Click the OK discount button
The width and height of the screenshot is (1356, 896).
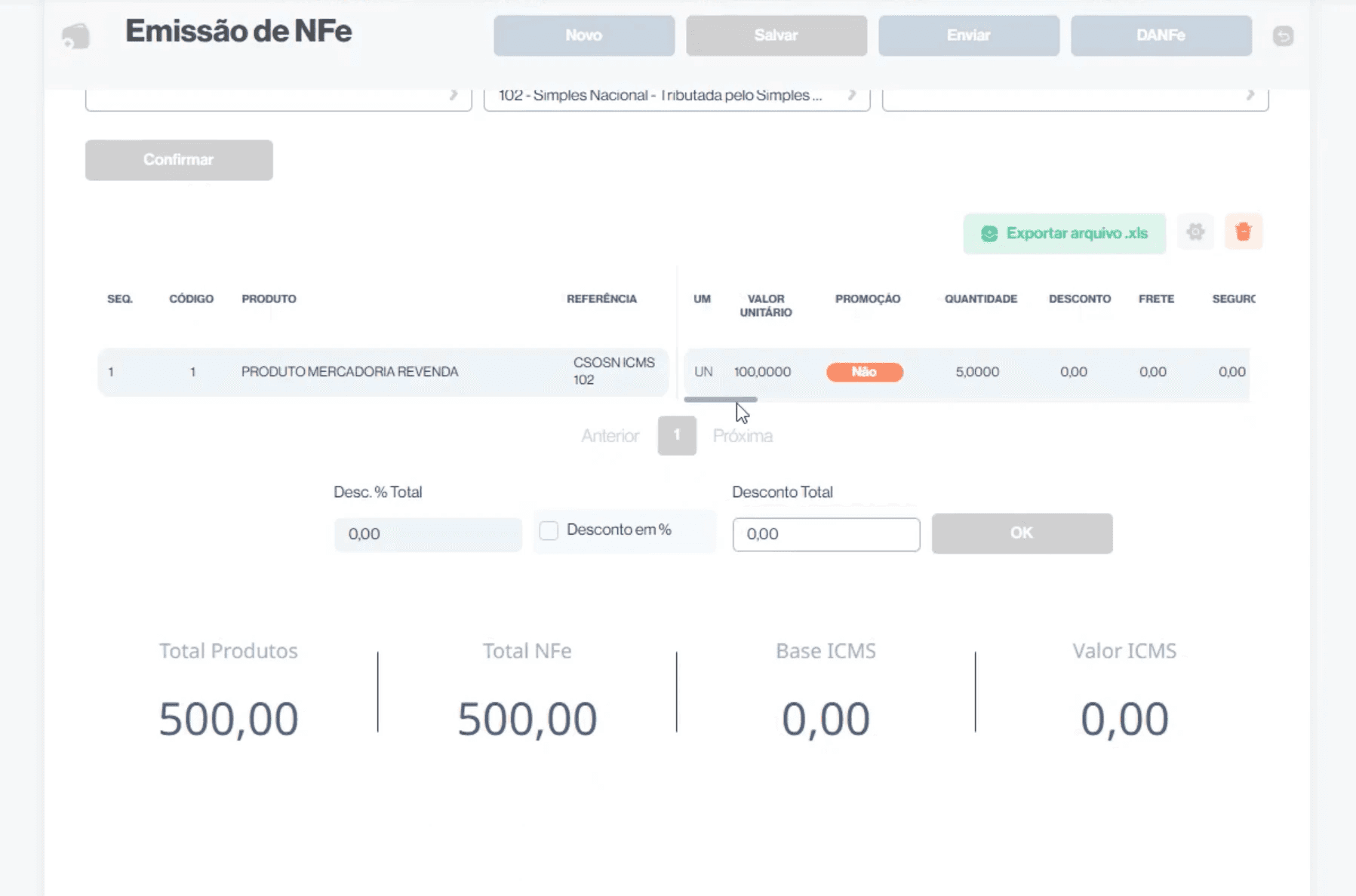pyautogui.click(x=1022, y=533)
